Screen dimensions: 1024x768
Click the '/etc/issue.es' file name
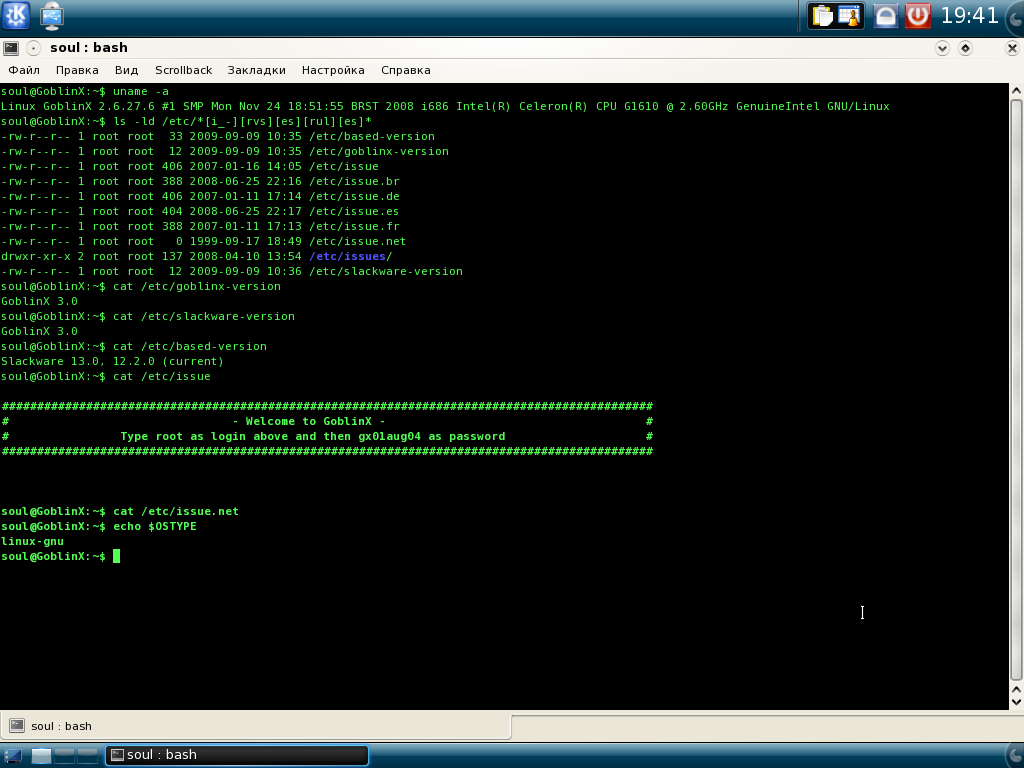pos(354,212)
